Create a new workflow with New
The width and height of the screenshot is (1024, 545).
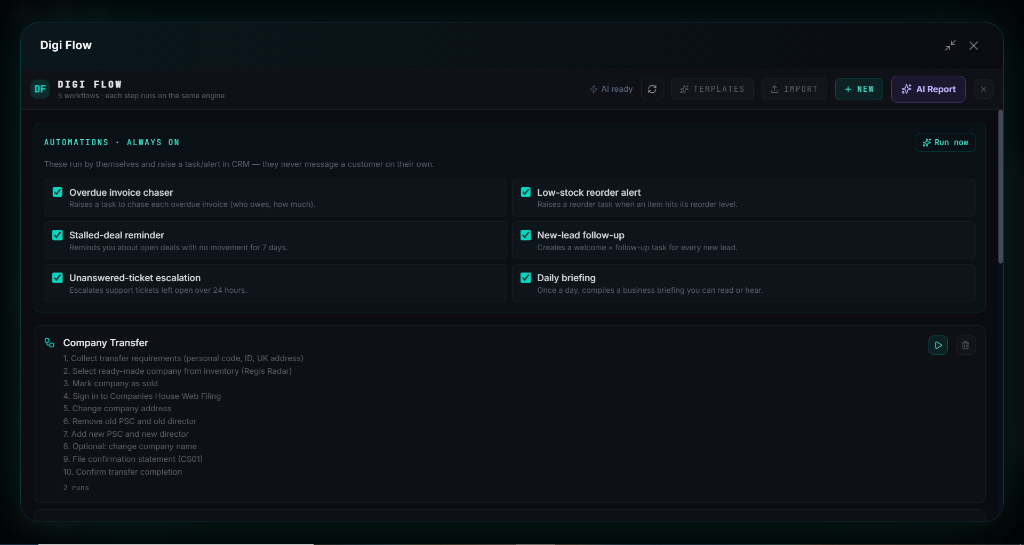coord(859,89)
